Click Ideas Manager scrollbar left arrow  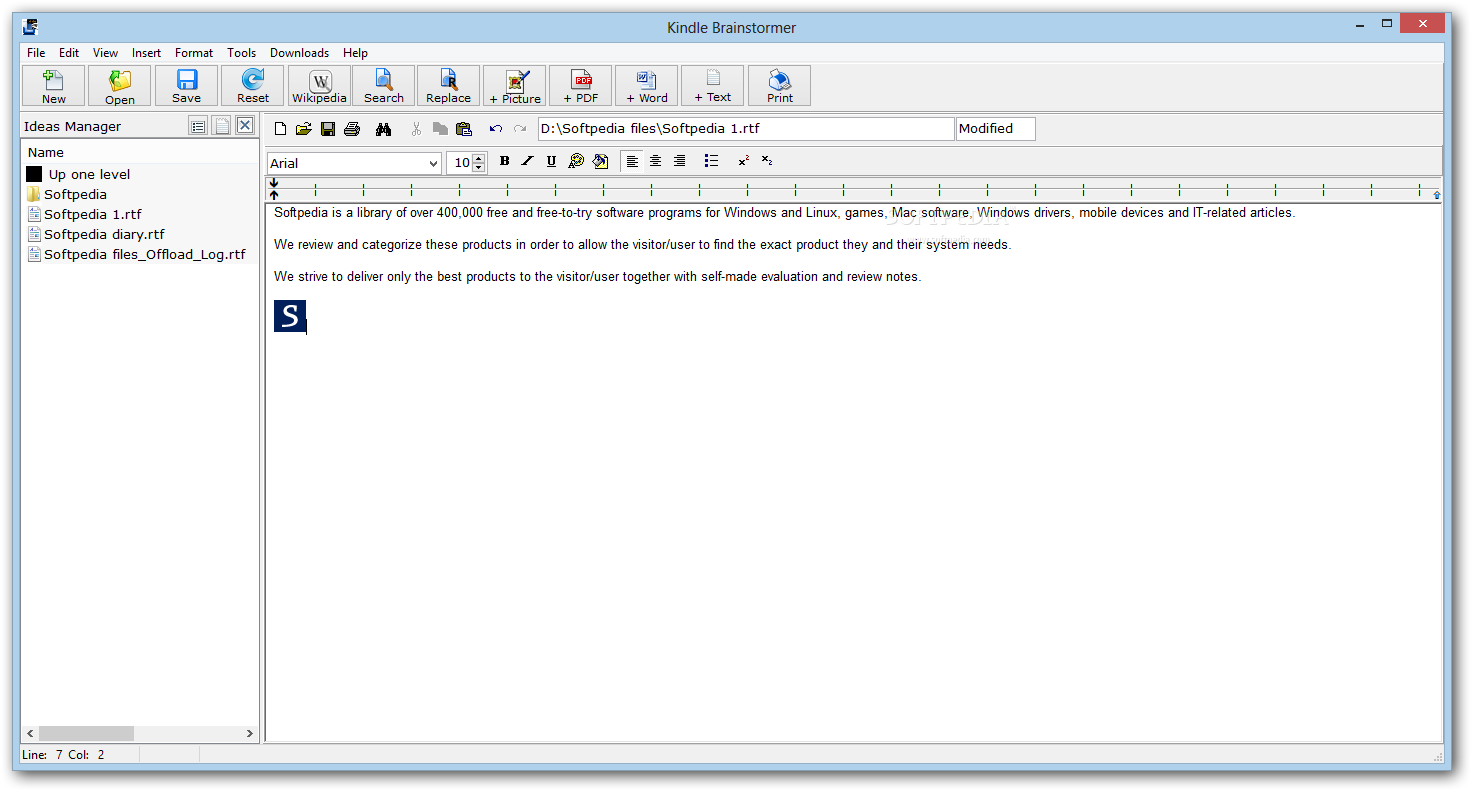pyautogui.click(x=30, y=733)
